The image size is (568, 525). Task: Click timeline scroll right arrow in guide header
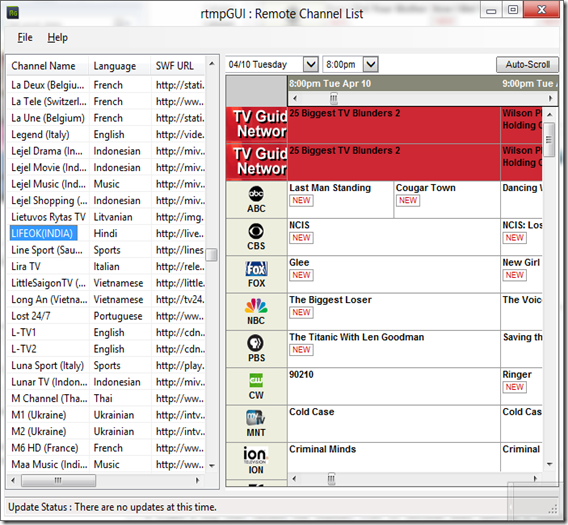pos(550,98)
